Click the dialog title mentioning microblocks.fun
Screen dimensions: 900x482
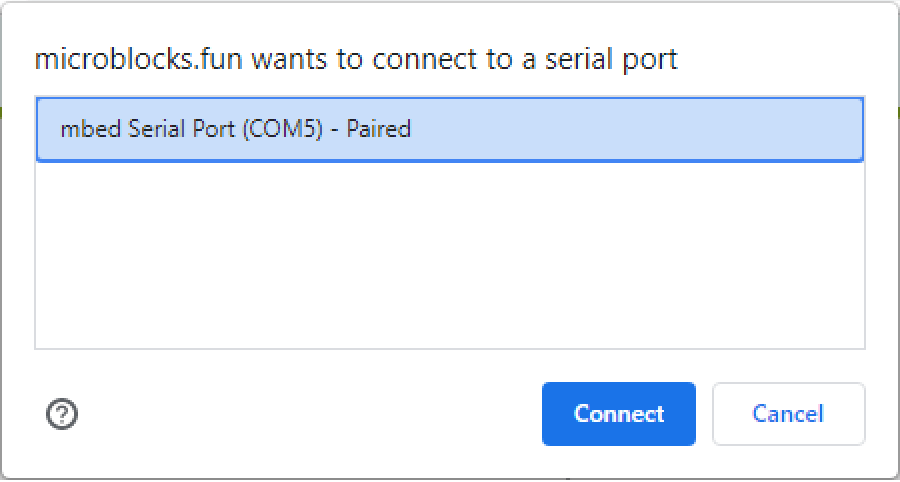point(356,59)
